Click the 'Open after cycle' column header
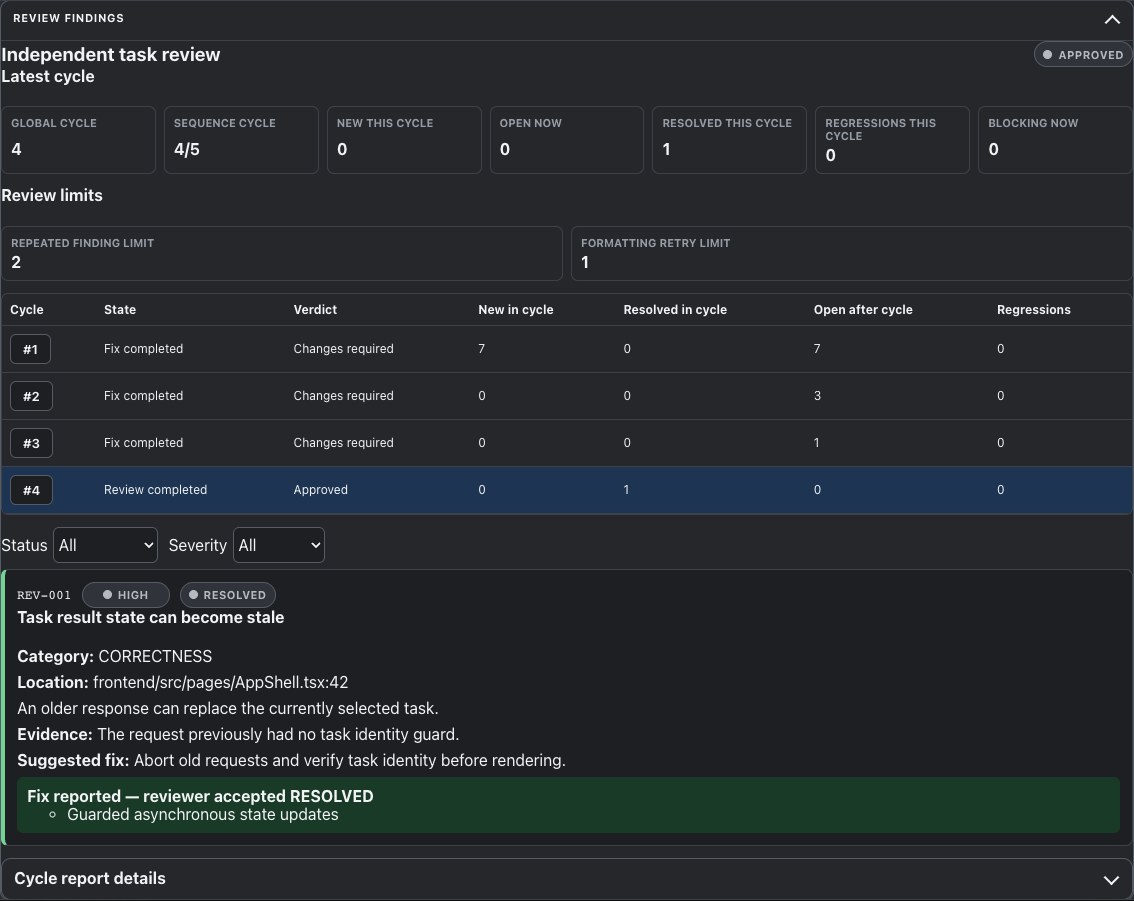Viewport: 1134px width, 901px height. pyautogui.click(x=863, y=309)
